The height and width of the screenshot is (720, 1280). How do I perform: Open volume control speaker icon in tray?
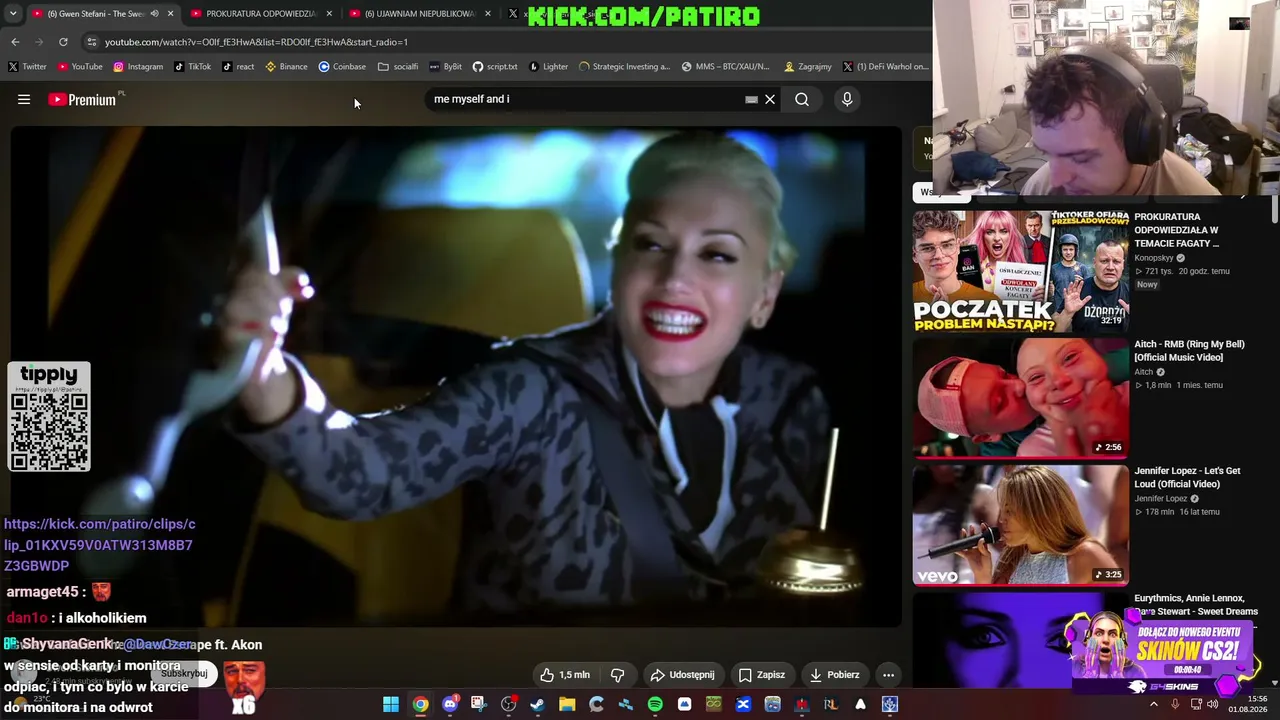1213,704
